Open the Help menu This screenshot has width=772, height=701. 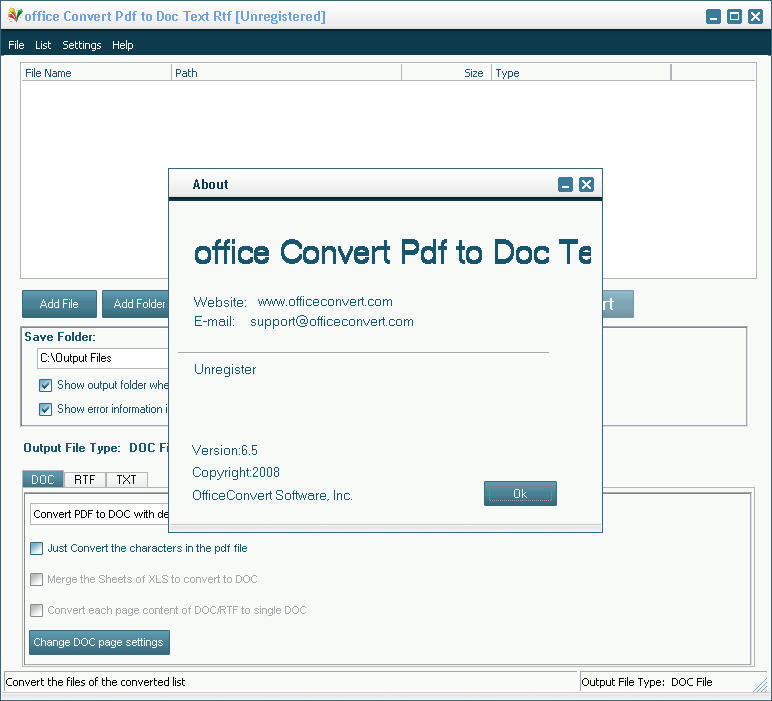(x=123, y=45)
